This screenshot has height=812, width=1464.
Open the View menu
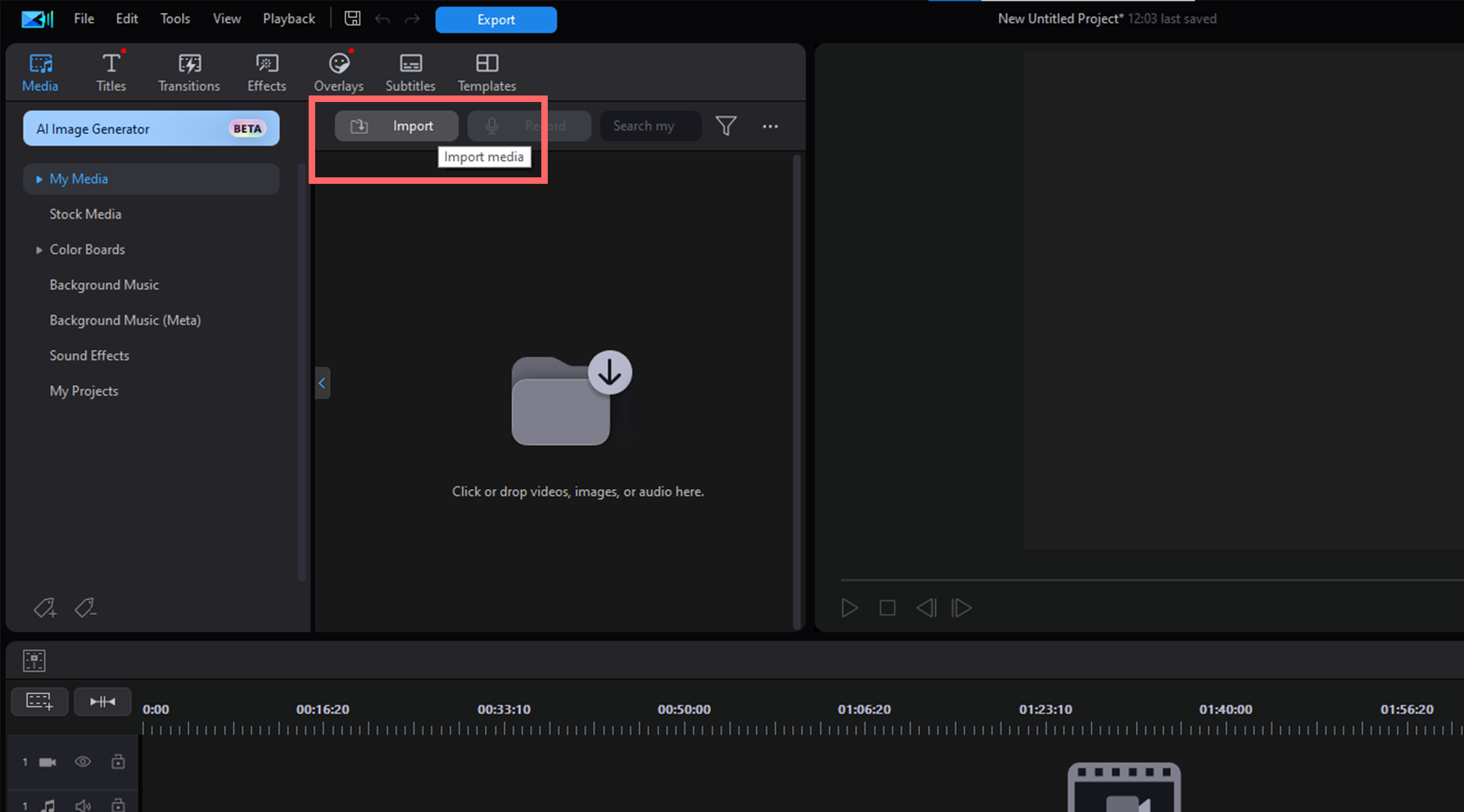227,19
